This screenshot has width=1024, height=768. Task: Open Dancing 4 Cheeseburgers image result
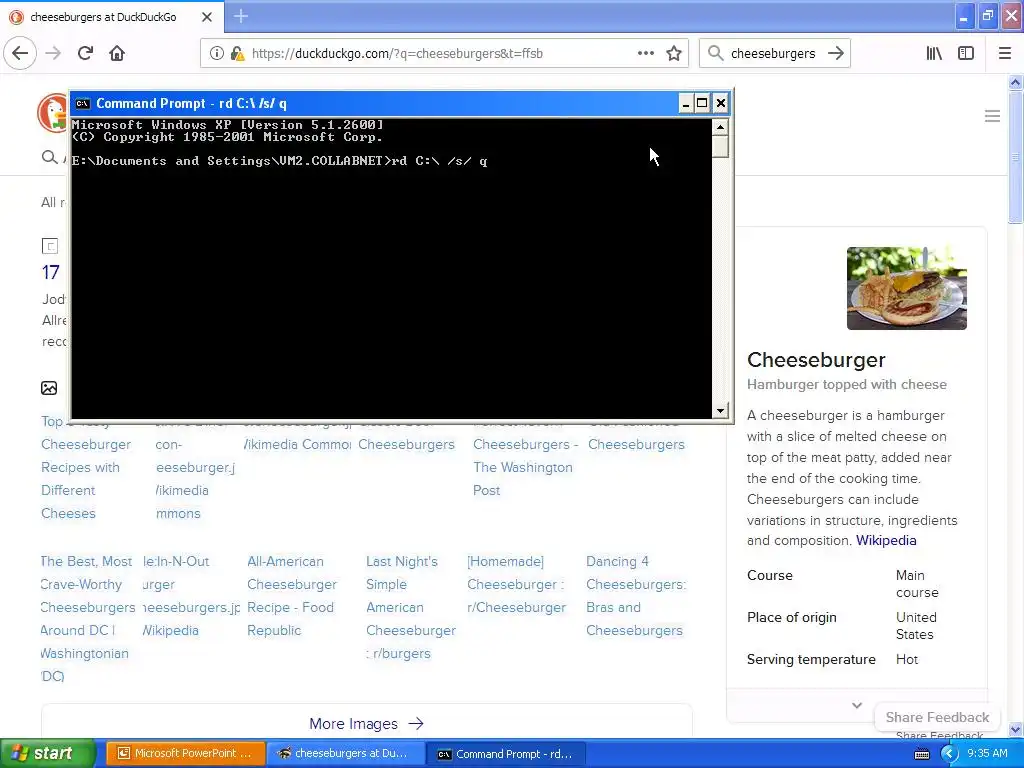click(635, 596)
